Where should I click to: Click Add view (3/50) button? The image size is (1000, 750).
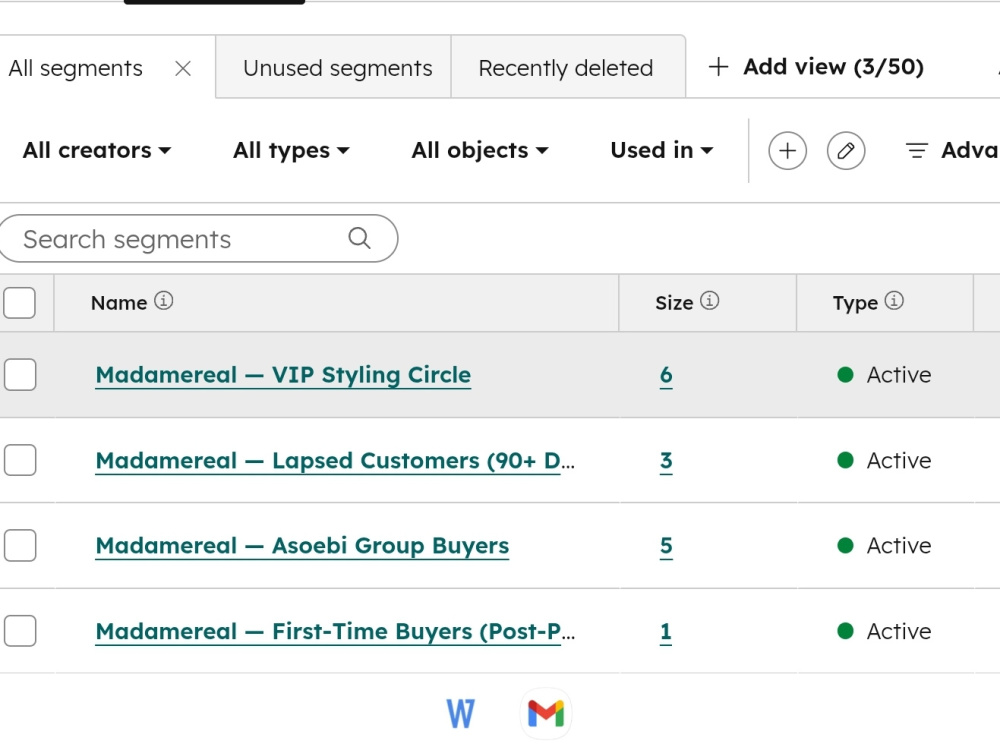pyautogui.click(x=816, y=67)
